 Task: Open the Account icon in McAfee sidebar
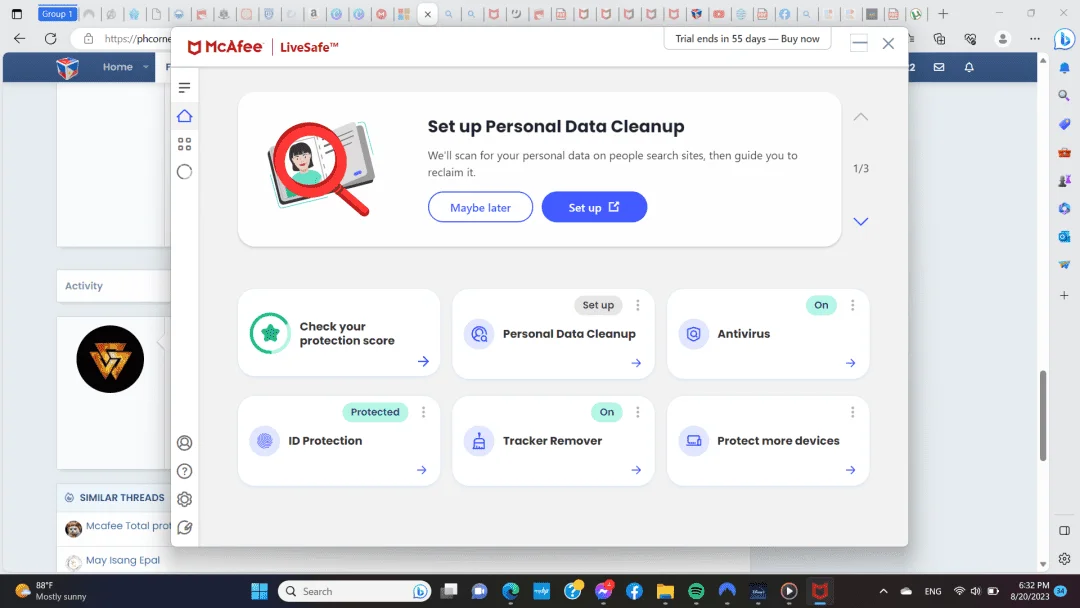pyautogui.click(x=184, y=443)
